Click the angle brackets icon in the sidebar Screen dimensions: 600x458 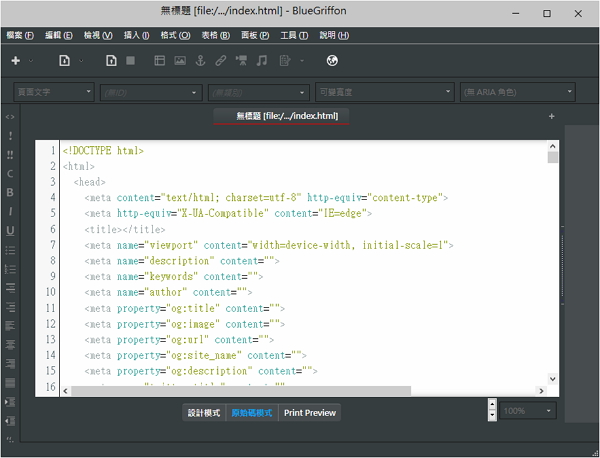[x=10, y=117]
